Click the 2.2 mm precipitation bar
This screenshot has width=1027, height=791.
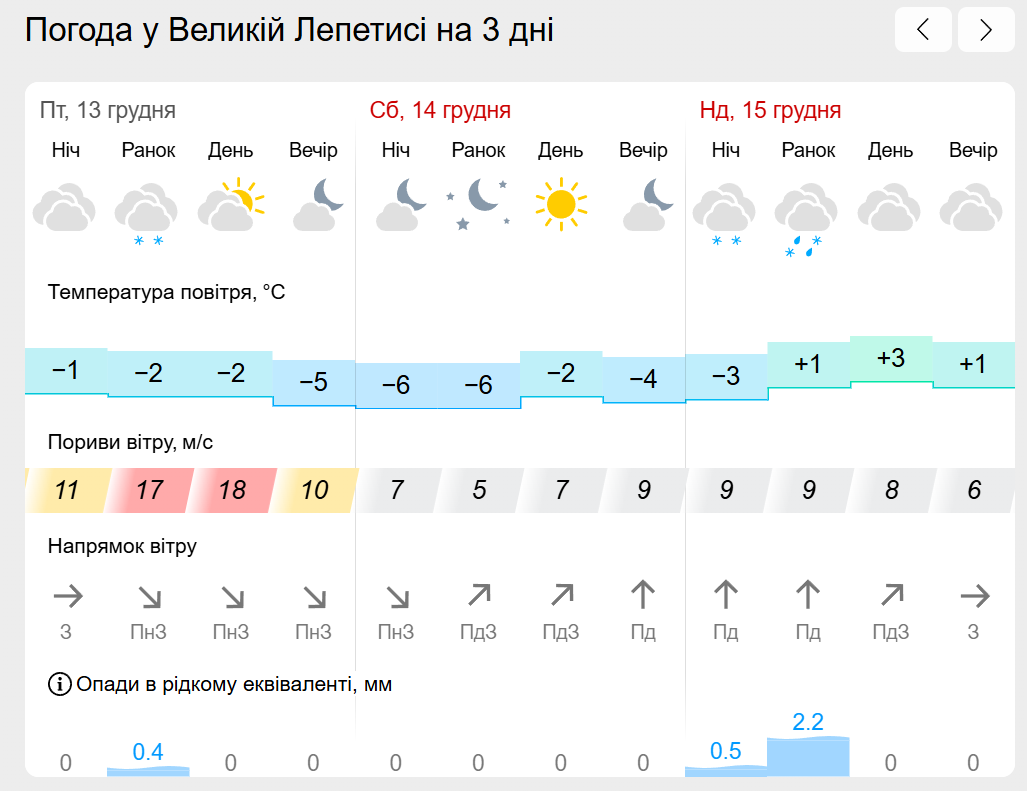(x=808, y=757)
